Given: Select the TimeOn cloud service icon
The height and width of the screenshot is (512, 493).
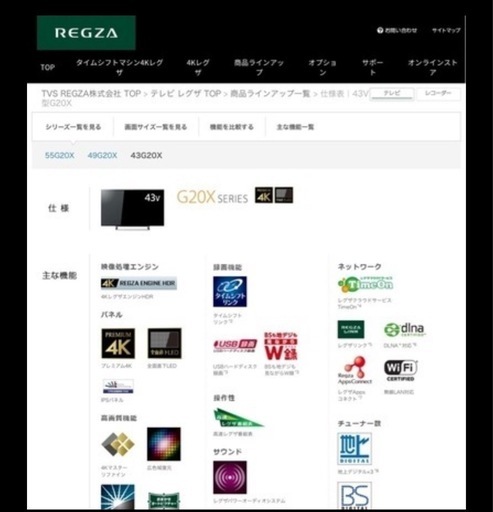Looking at the screenshot, I should pos(365,284).
